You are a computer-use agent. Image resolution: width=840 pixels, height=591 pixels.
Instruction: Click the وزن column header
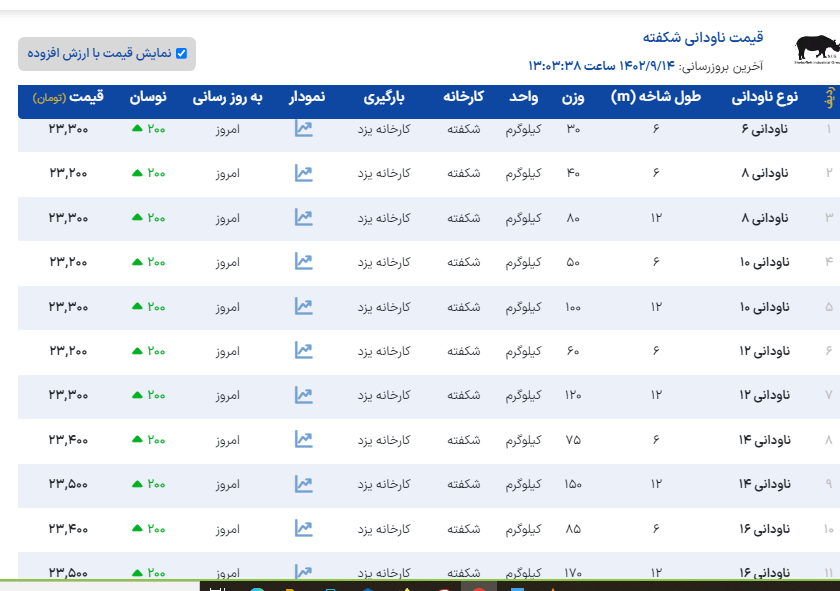pos(573,98)
